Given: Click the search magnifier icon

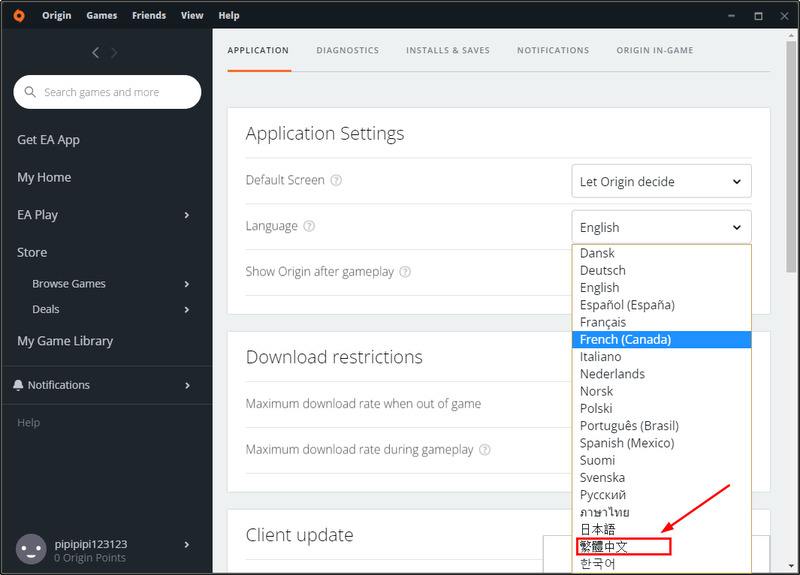Looking at the screenshot, I should [30, 92].
